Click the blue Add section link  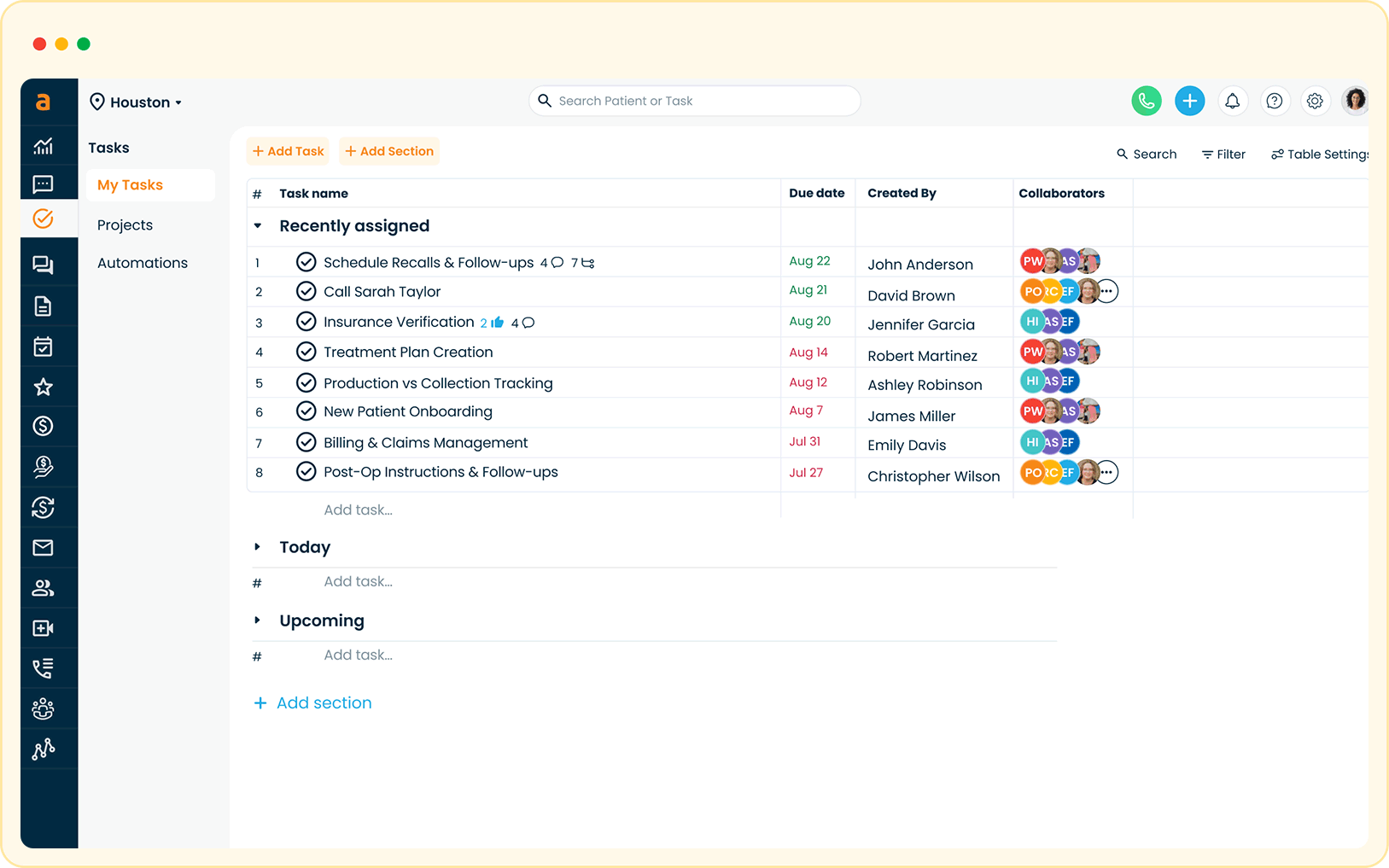click(313, 703)
